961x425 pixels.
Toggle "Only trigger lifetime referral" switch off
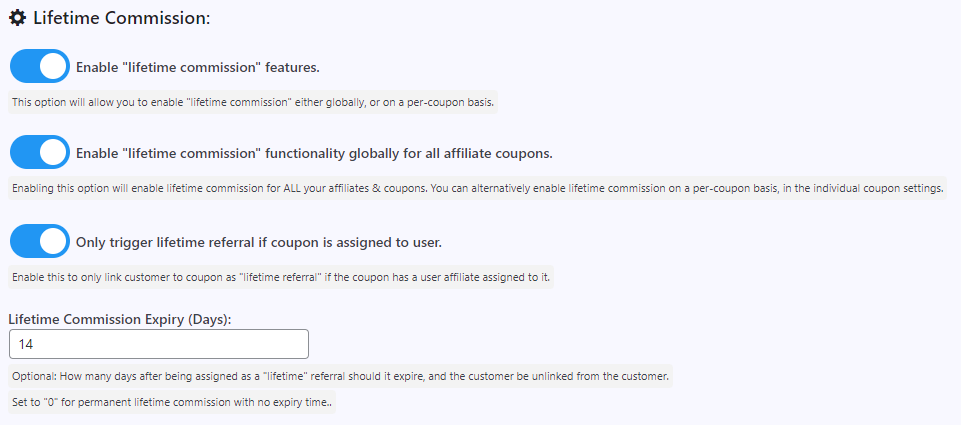[40, 241]
